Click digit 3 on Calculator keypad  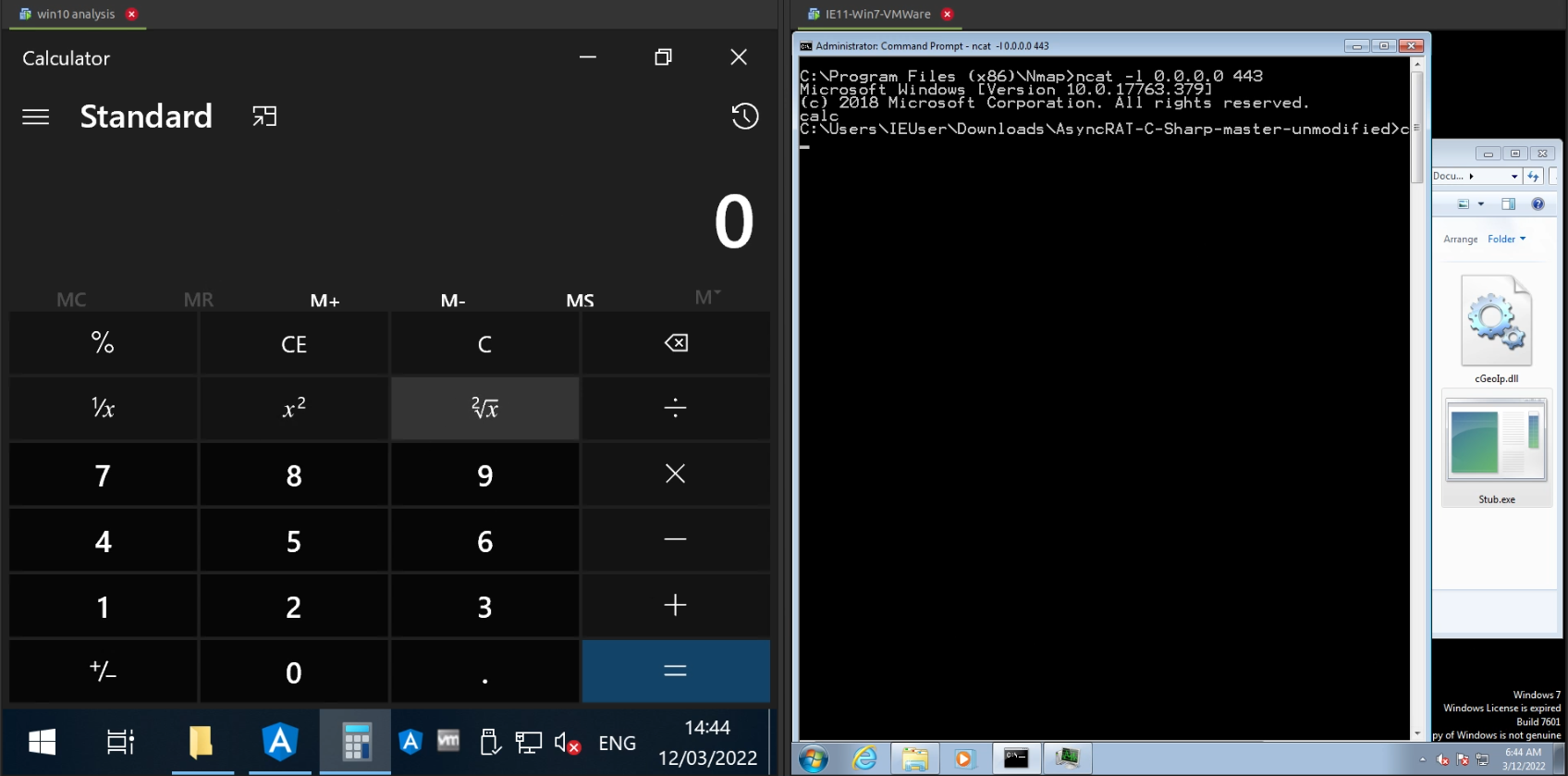pos(484,606)
